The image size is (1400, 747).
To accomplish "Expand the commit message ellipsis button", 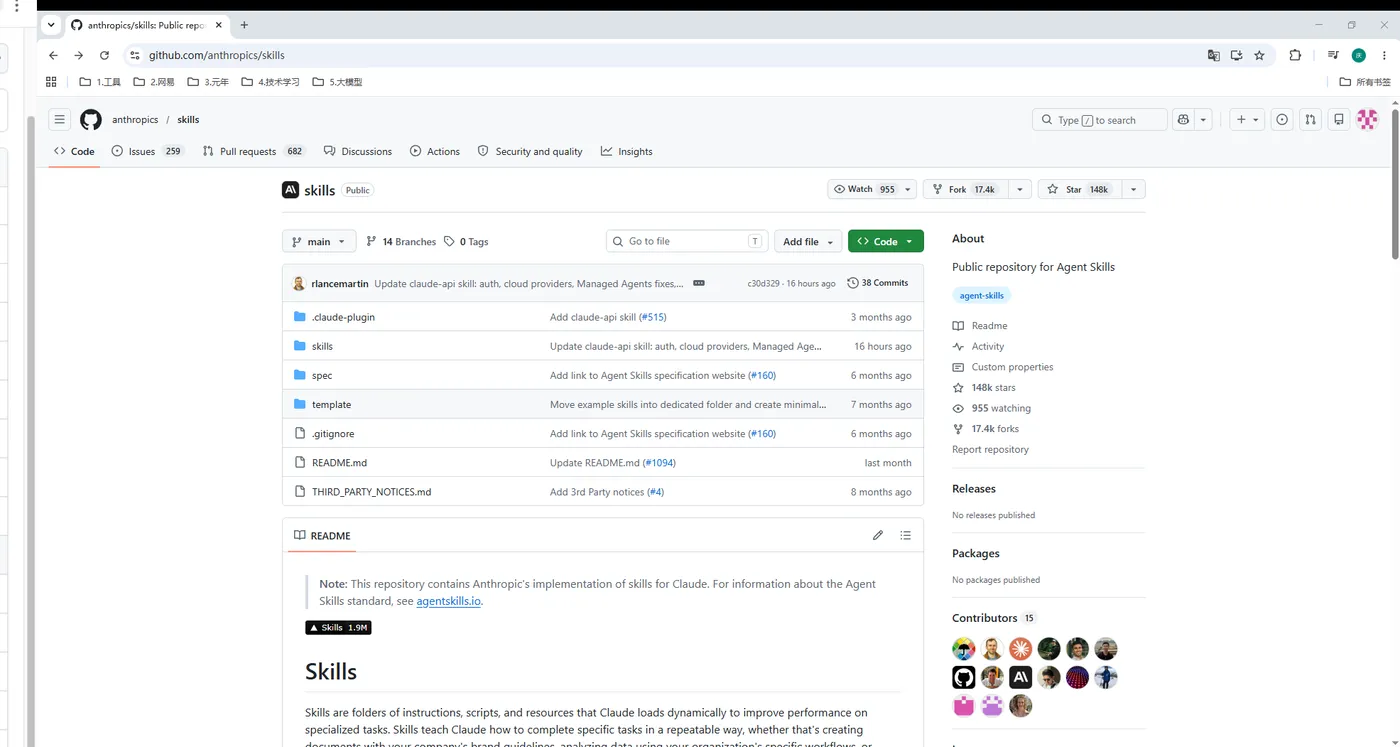I will click(x=699, y=283).
